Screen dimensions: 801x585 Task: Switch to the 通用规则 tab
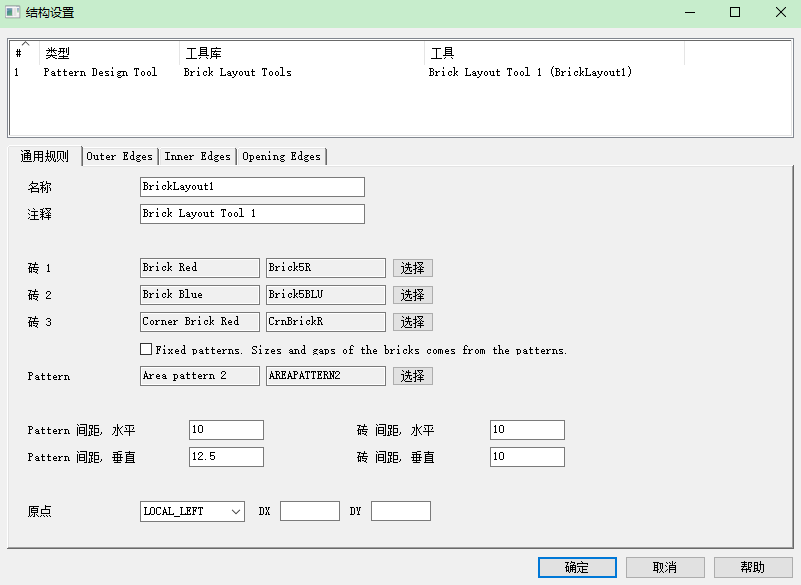(44, 156)
